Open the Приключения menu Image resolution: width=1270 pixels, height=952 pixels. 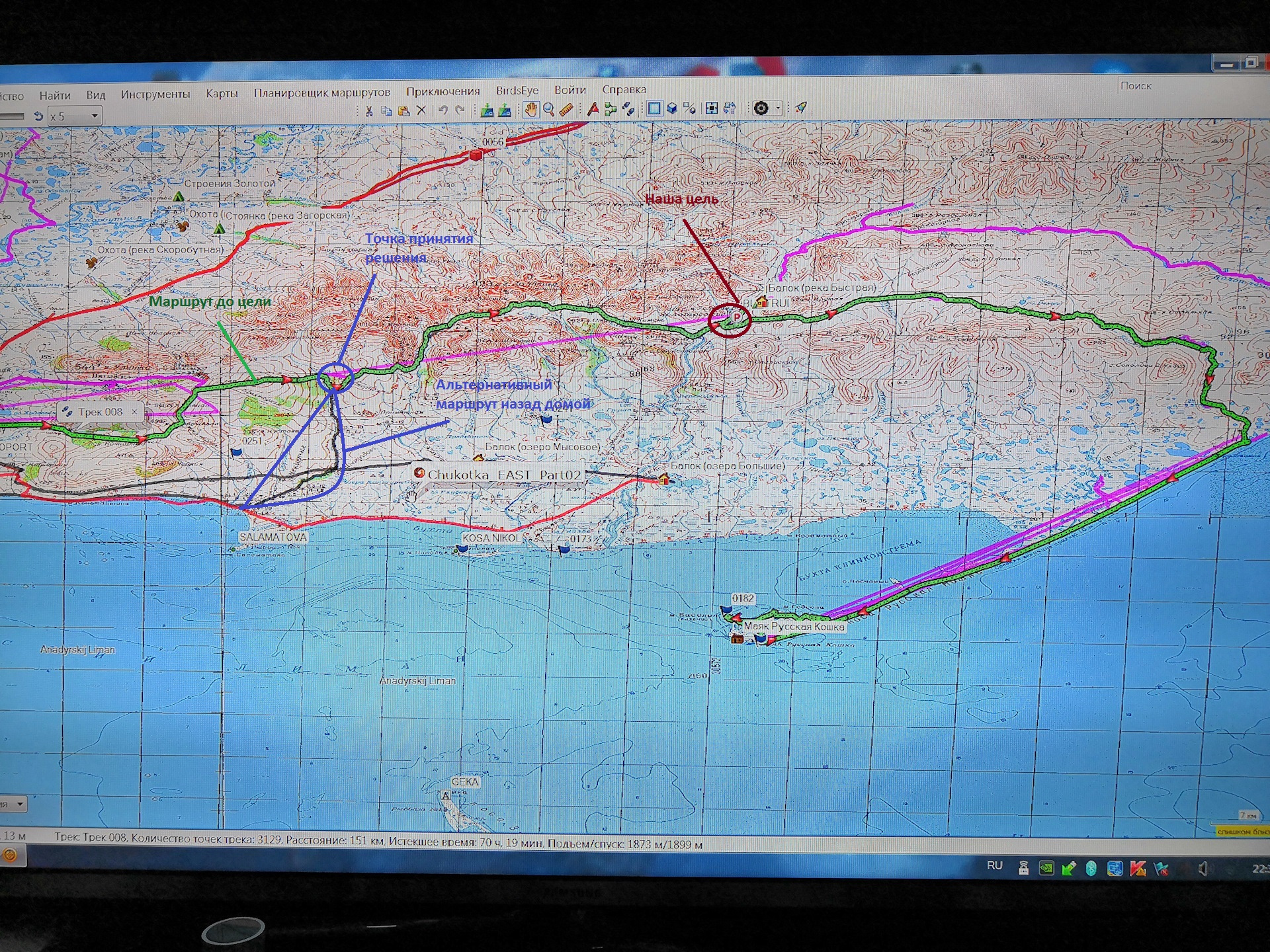coord(443,91)
